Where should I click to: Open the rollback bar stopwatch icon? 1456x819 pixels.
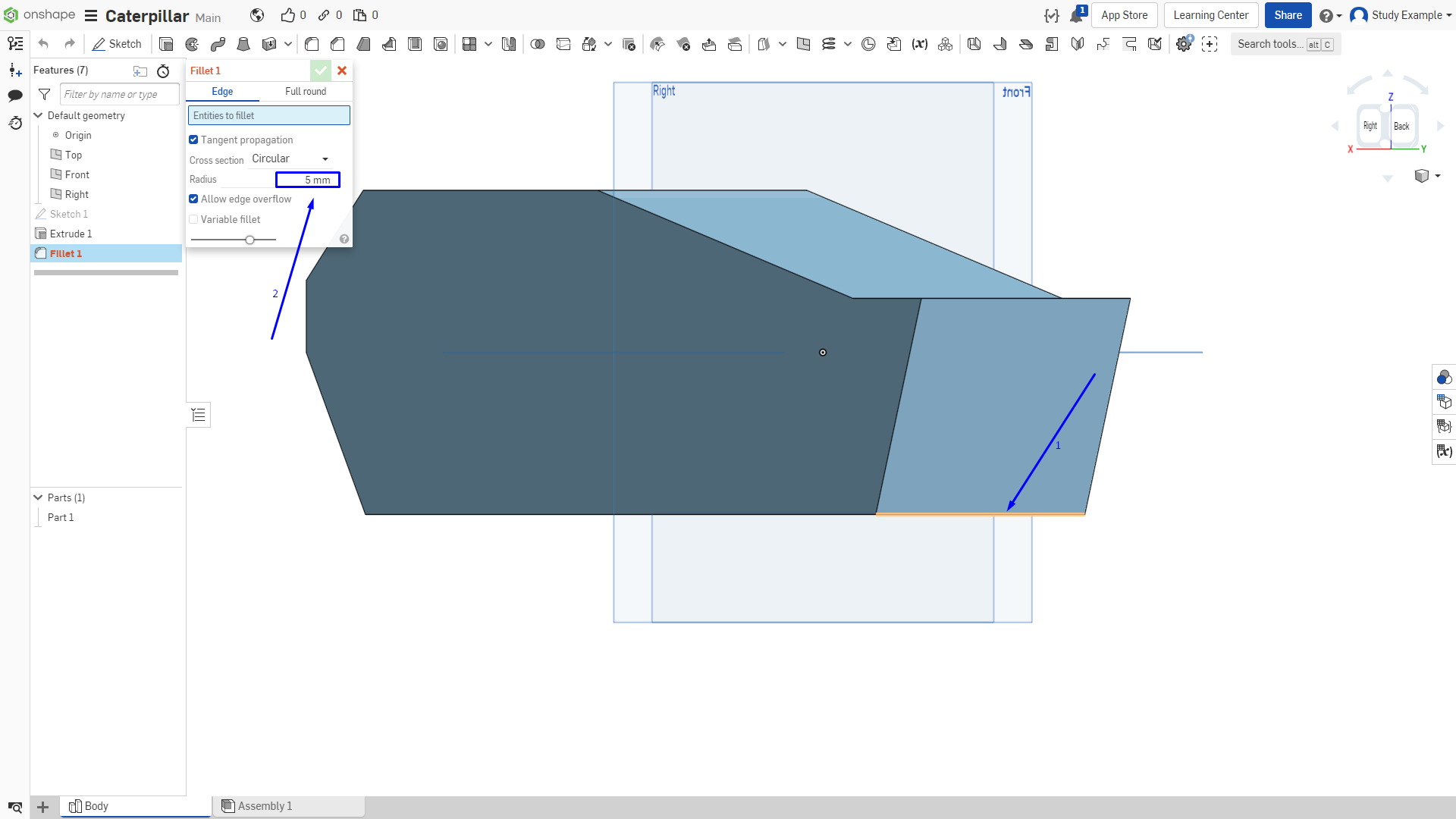pos(163,71)
